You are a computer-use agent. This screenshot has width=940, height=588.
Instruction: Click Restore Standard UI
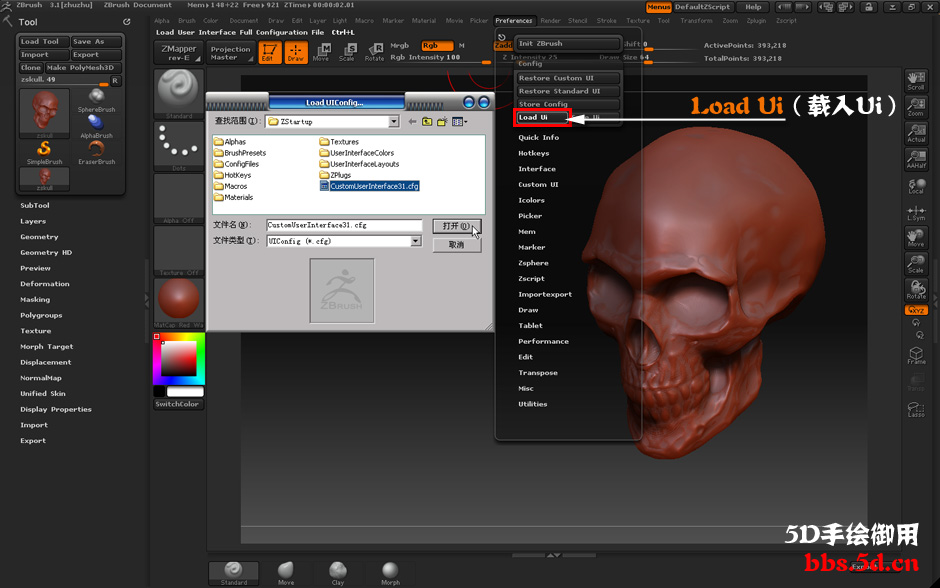[568, 91]
